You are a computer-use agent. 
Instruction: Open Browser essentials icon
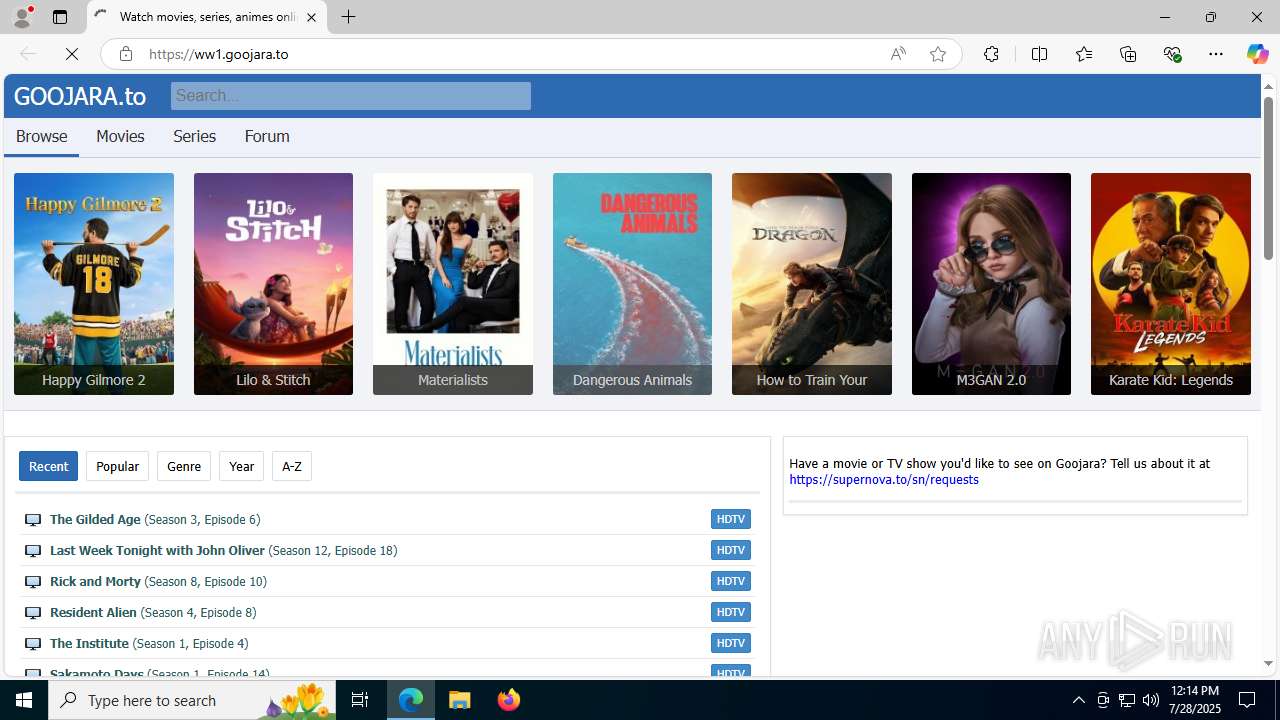point(1172,54)
